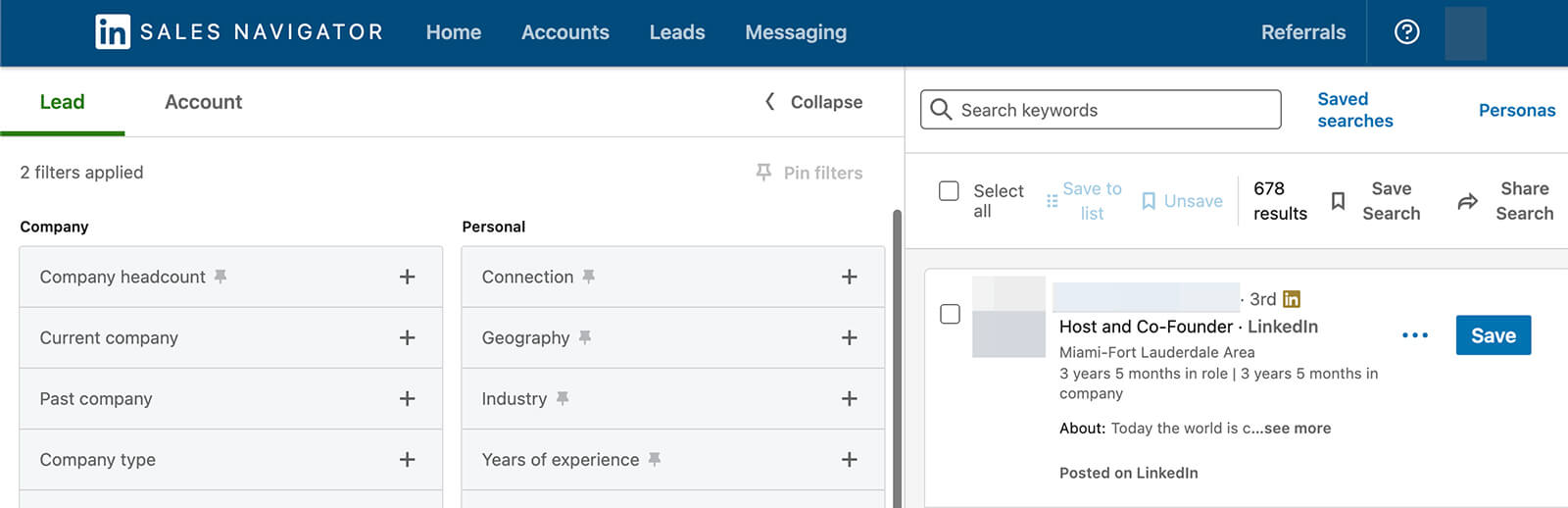The image size is (1568, 508).
Task: Click the Share Search label
Action: click(1525, 201)
